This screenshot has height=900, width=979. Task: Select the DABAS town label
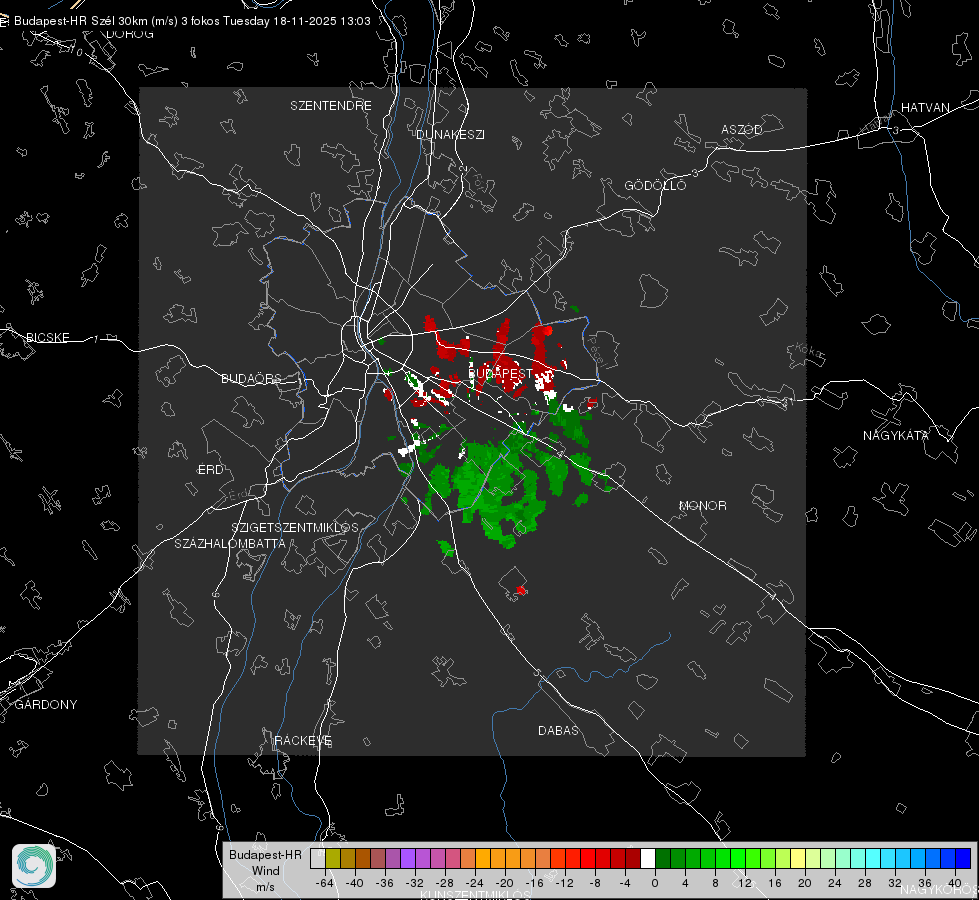(x=558, y=730)
